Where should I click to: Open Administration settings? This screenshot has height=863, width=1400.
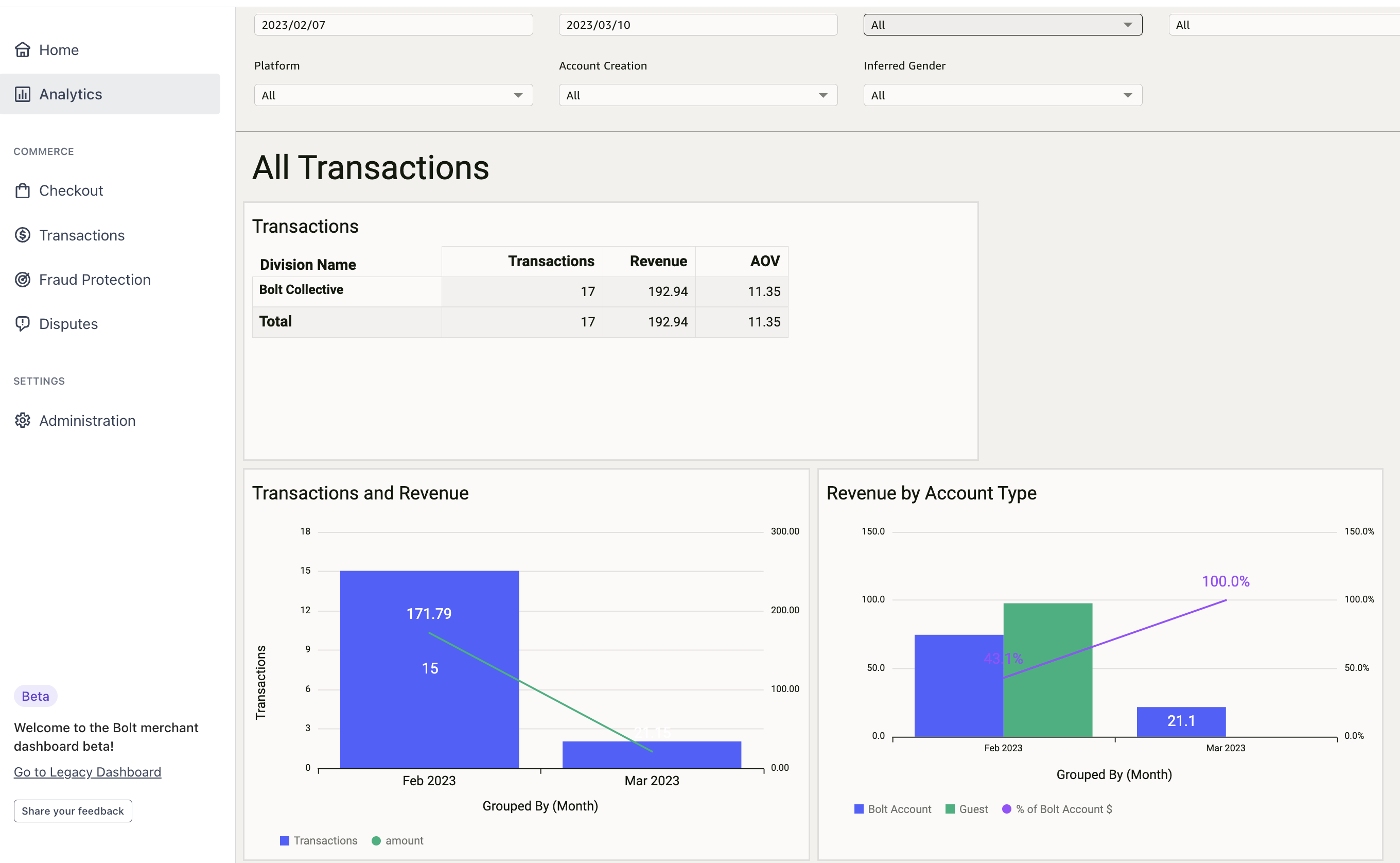110,421
